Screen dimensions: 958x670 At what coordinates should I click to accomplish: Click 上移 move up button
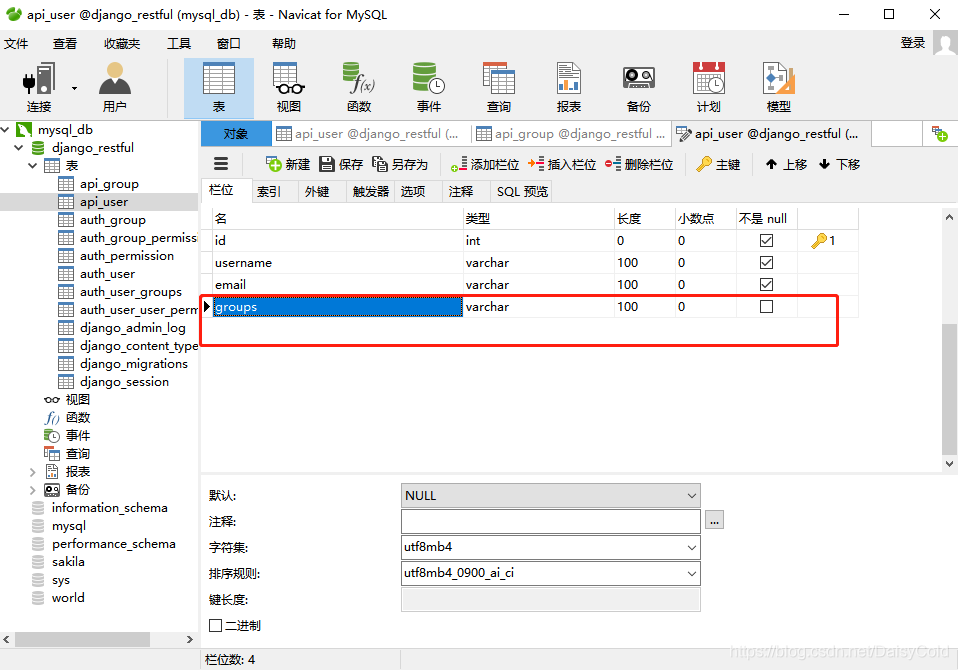click(786, 164)
